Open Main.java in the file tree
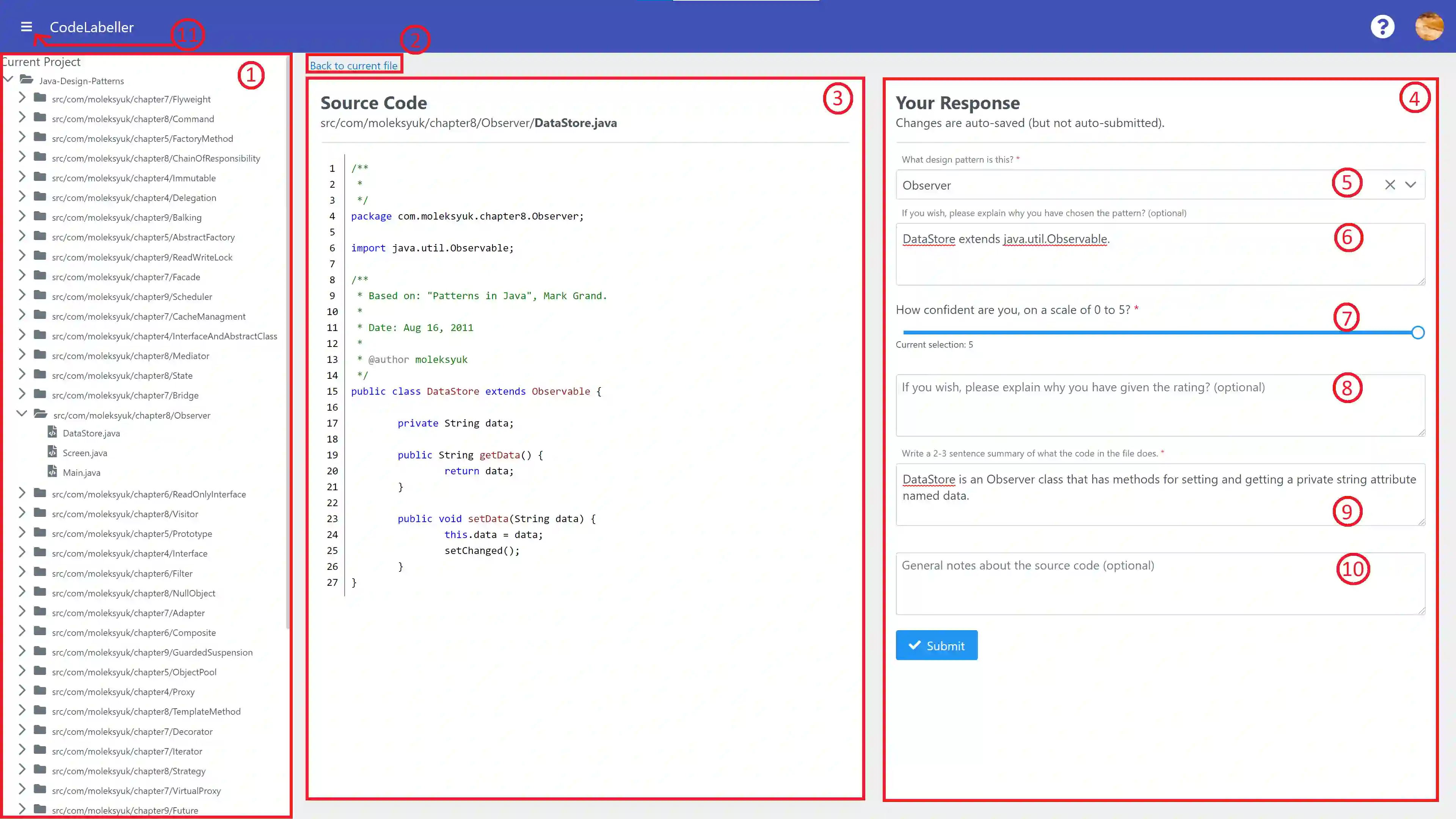1456x819 pixels. 82,472
